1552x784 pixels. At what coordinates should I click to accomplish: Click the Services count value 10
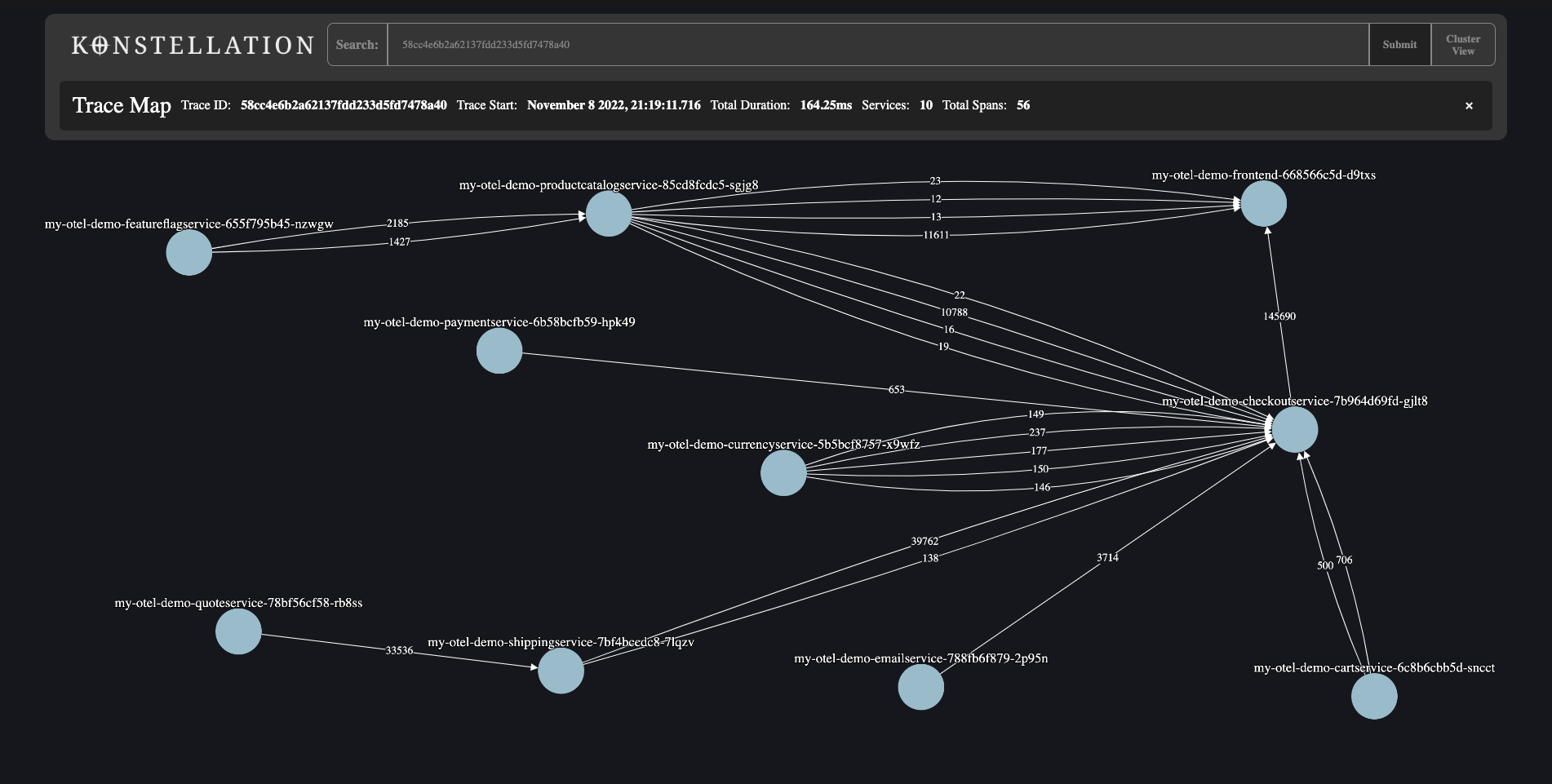click(x=925, y=105)
